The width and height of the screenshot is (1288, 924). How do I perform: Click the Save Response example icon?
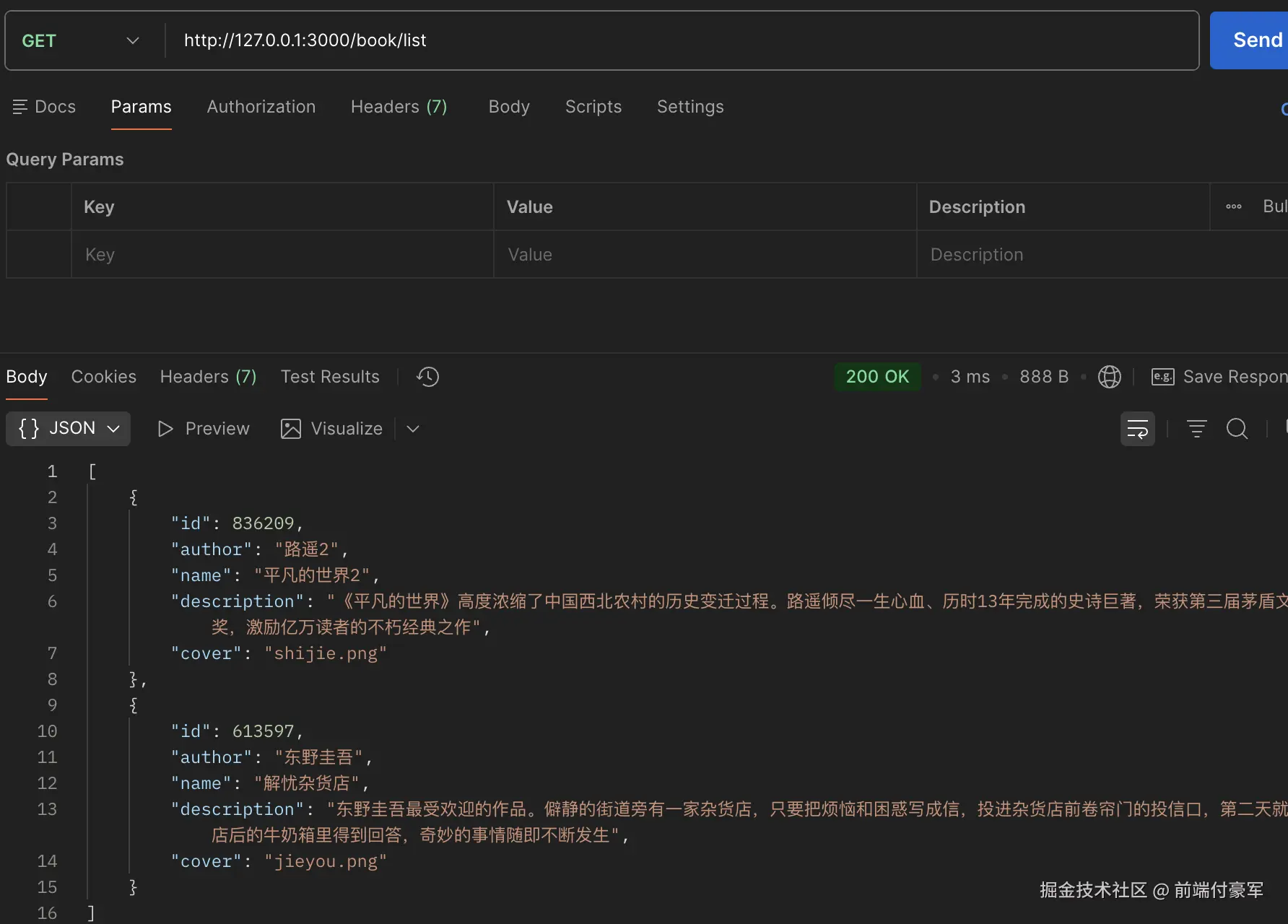coord(1162,377)
